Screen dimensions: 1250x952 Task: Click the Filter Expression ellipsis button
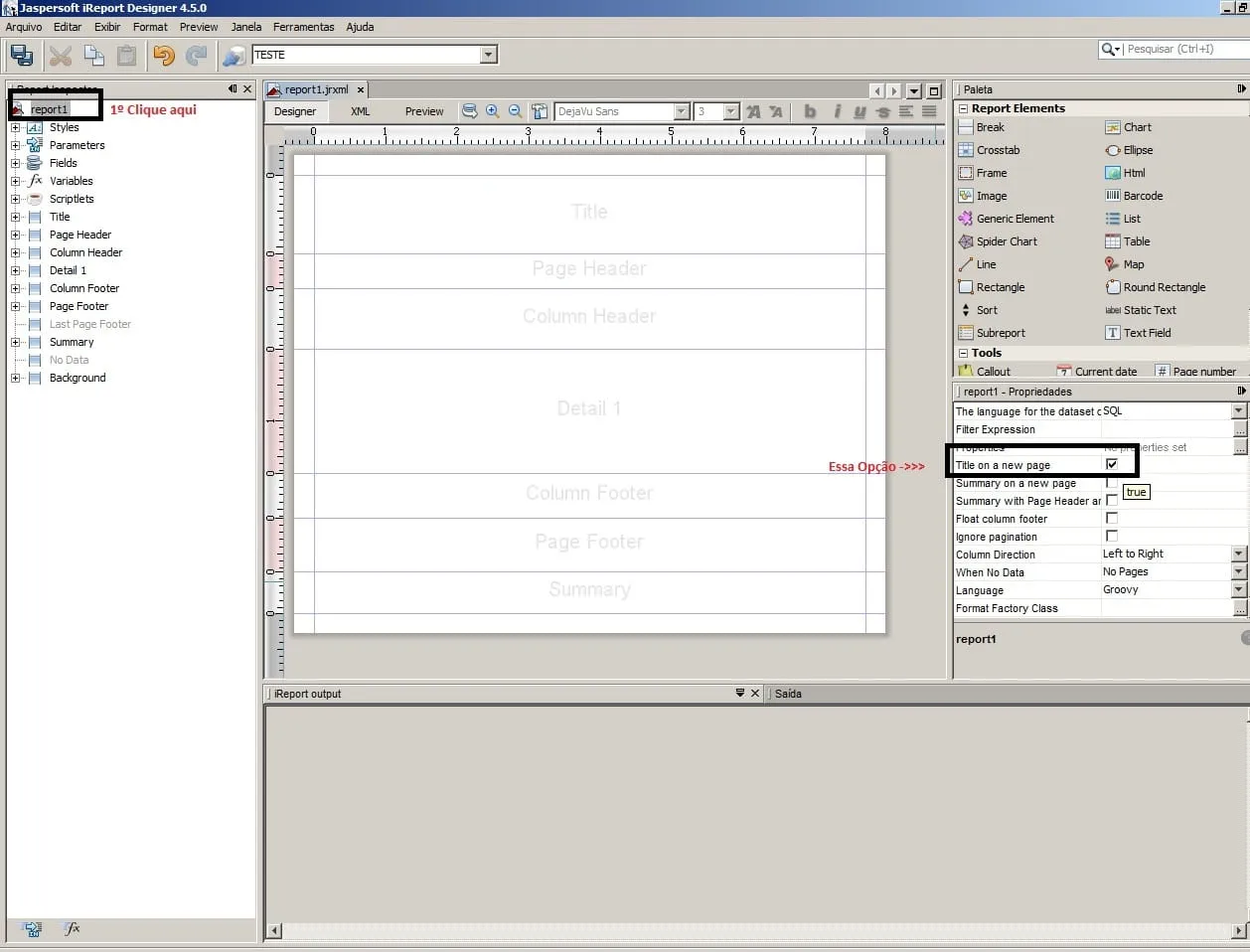[1239, 429]
